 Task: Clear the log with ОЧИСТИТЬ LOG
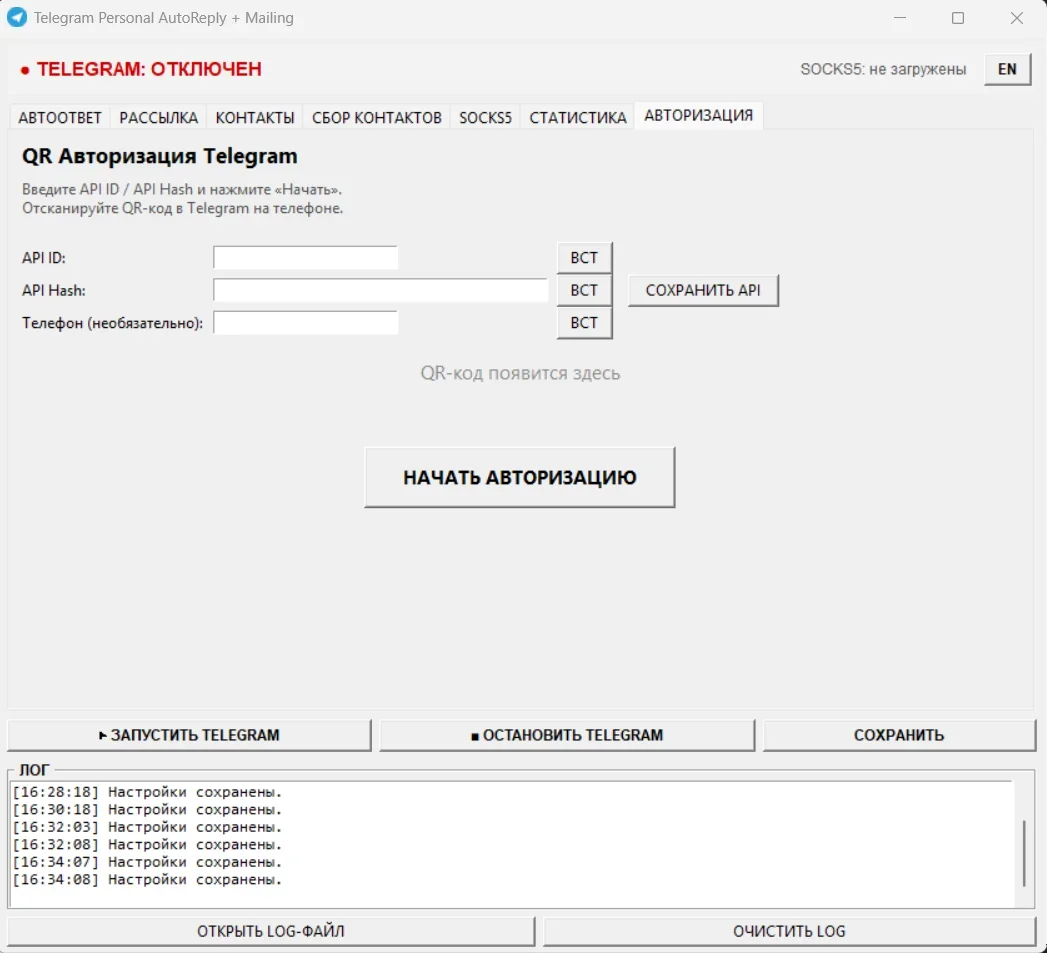click(789, 932)
